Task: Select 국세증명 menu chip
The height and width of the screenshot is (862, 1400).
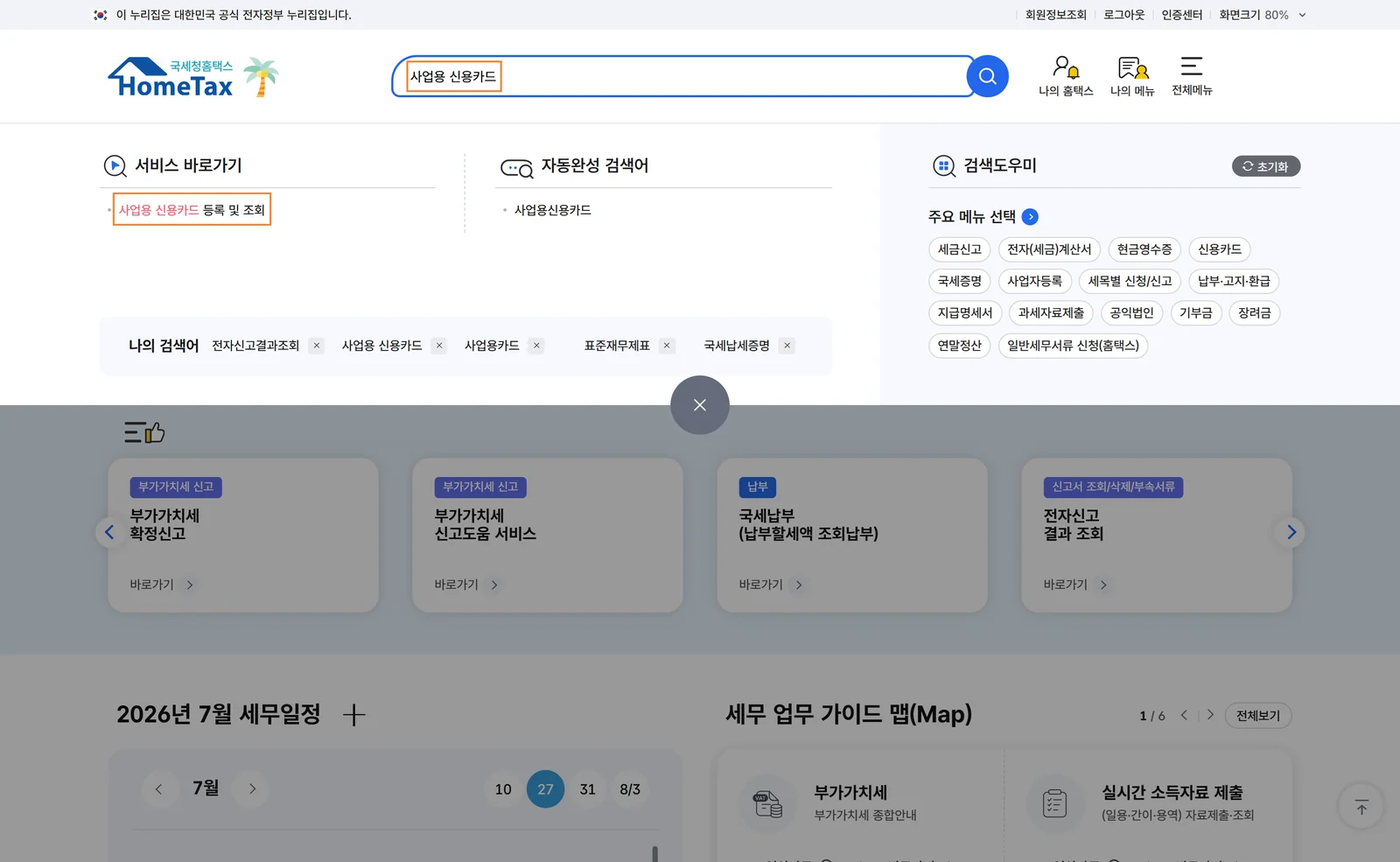Action: [960, 281]
